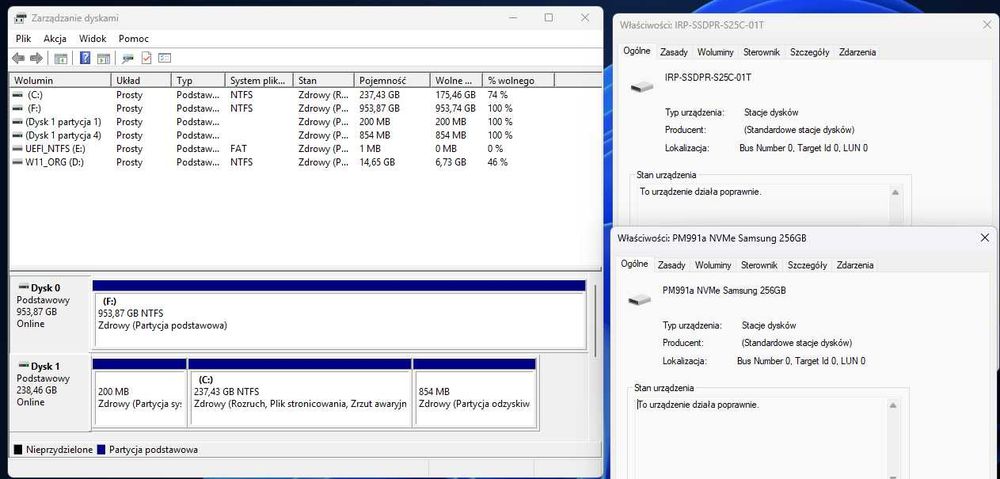
Task: Open the Pomoc menu
Action: [x=133, y=39]
